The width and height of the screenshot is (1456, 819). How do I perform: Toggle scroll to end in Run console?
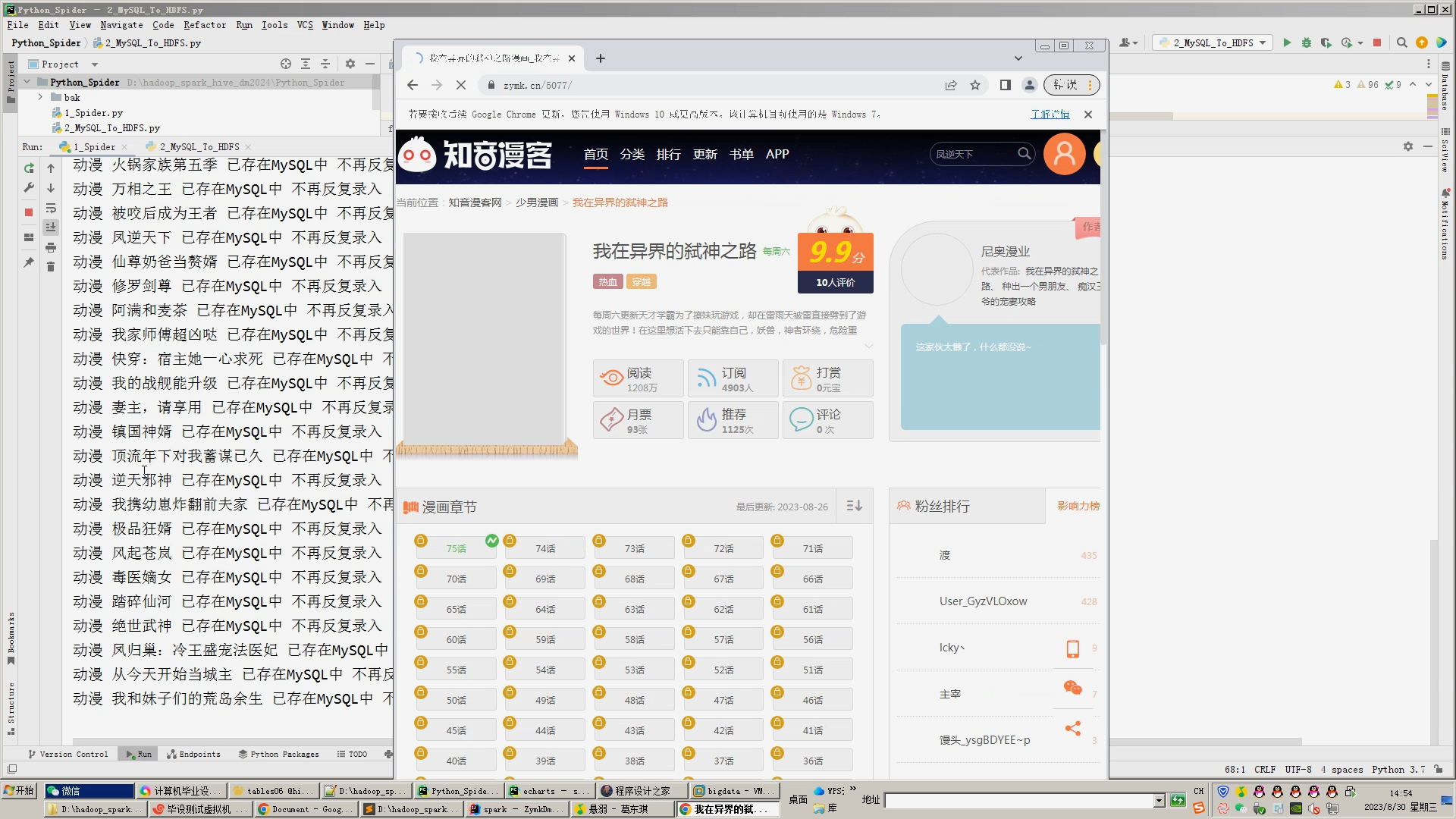51,227
